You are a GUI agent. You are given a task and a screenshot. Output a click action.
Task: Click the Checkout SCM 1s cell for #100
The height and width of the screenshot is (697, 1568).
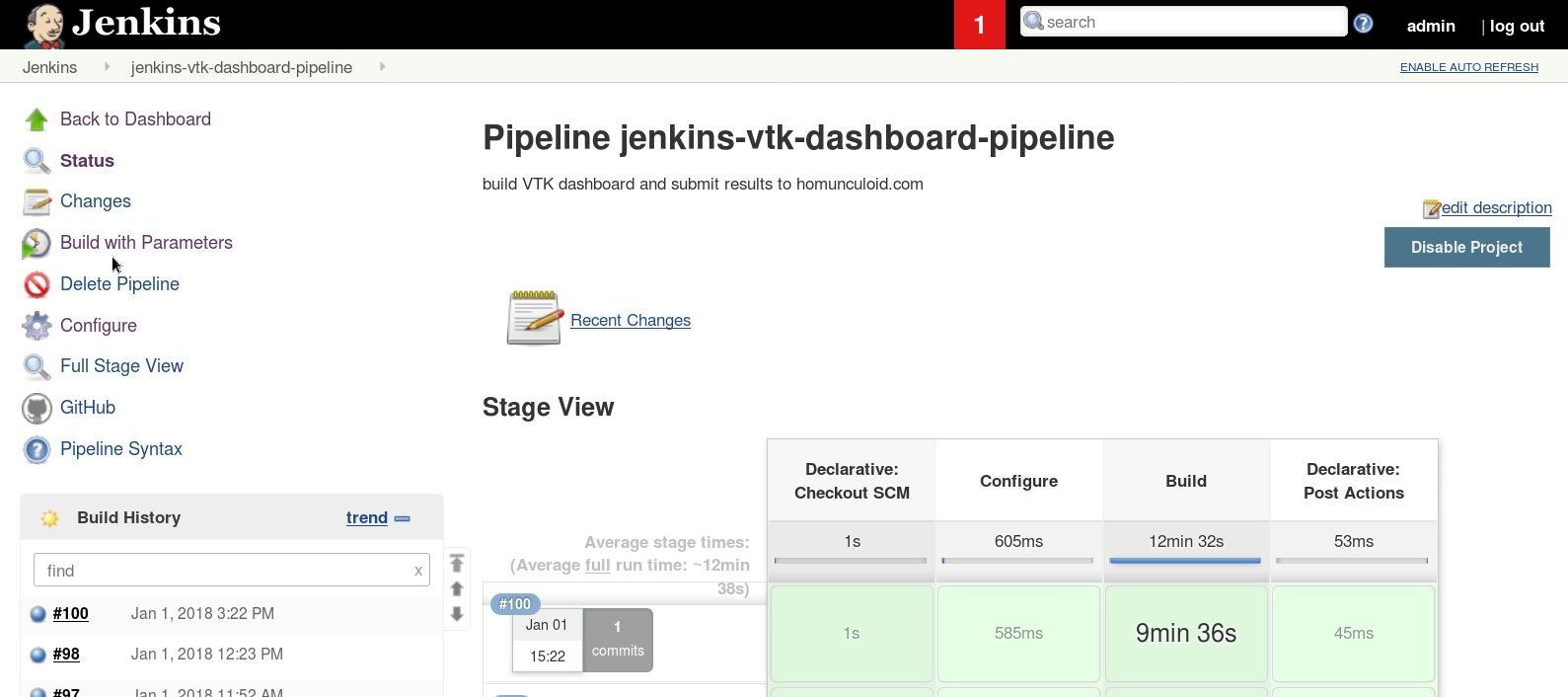coord(852,634)
